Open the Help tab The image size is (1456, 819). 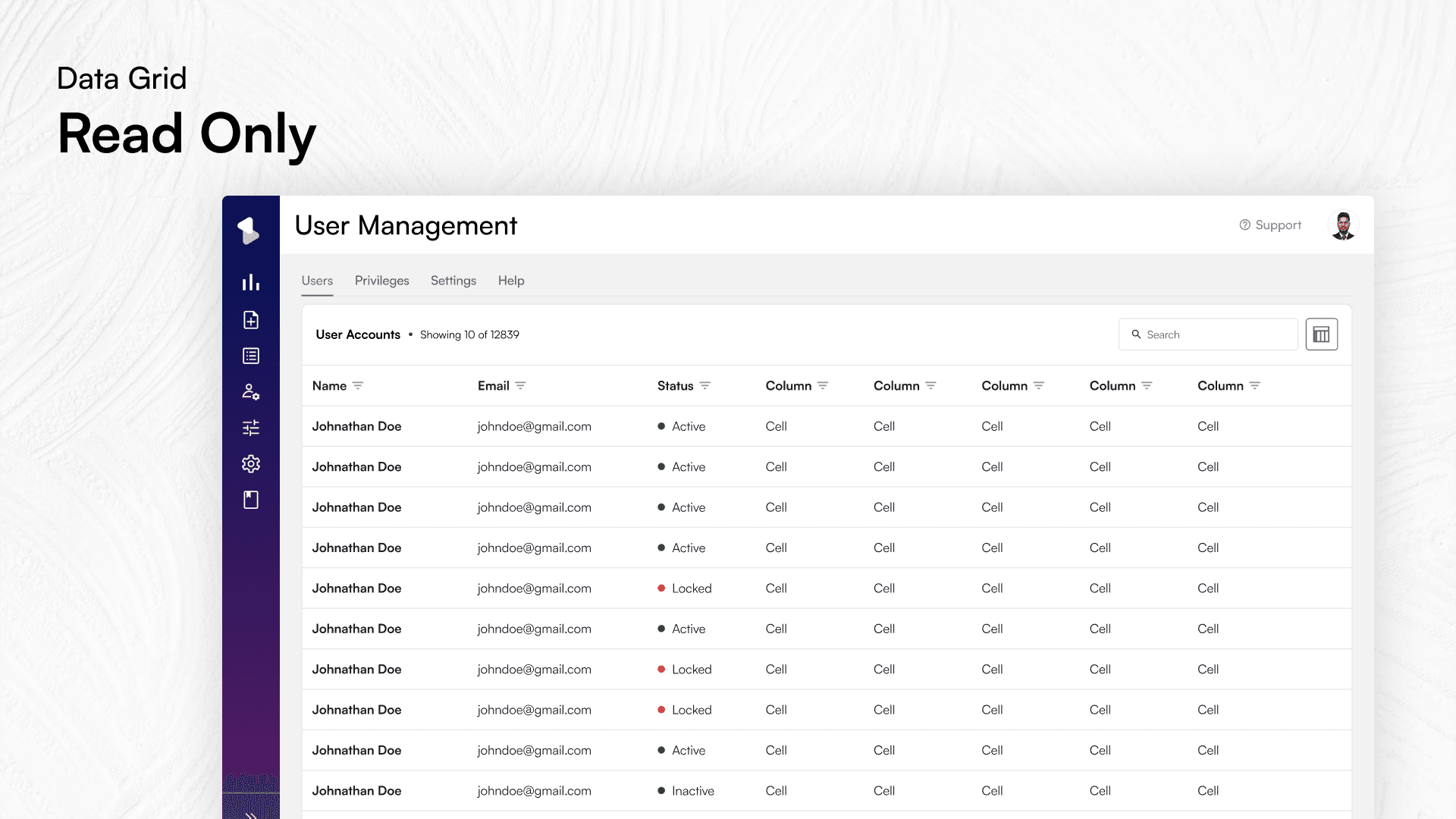[511, 281]
